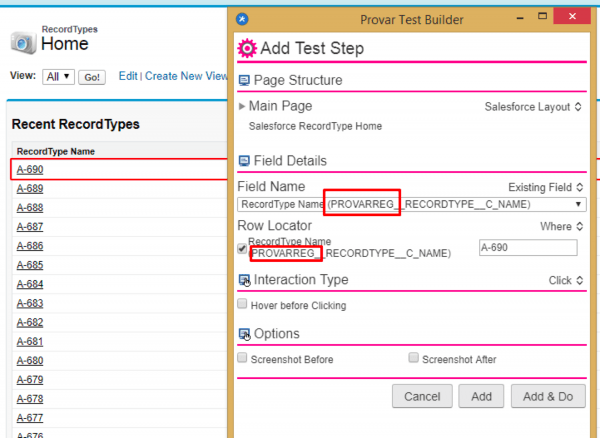Image resolution: width=600 pixels, height=438 pixels.
Task: Open record A-677
Action: click(30, 418)
